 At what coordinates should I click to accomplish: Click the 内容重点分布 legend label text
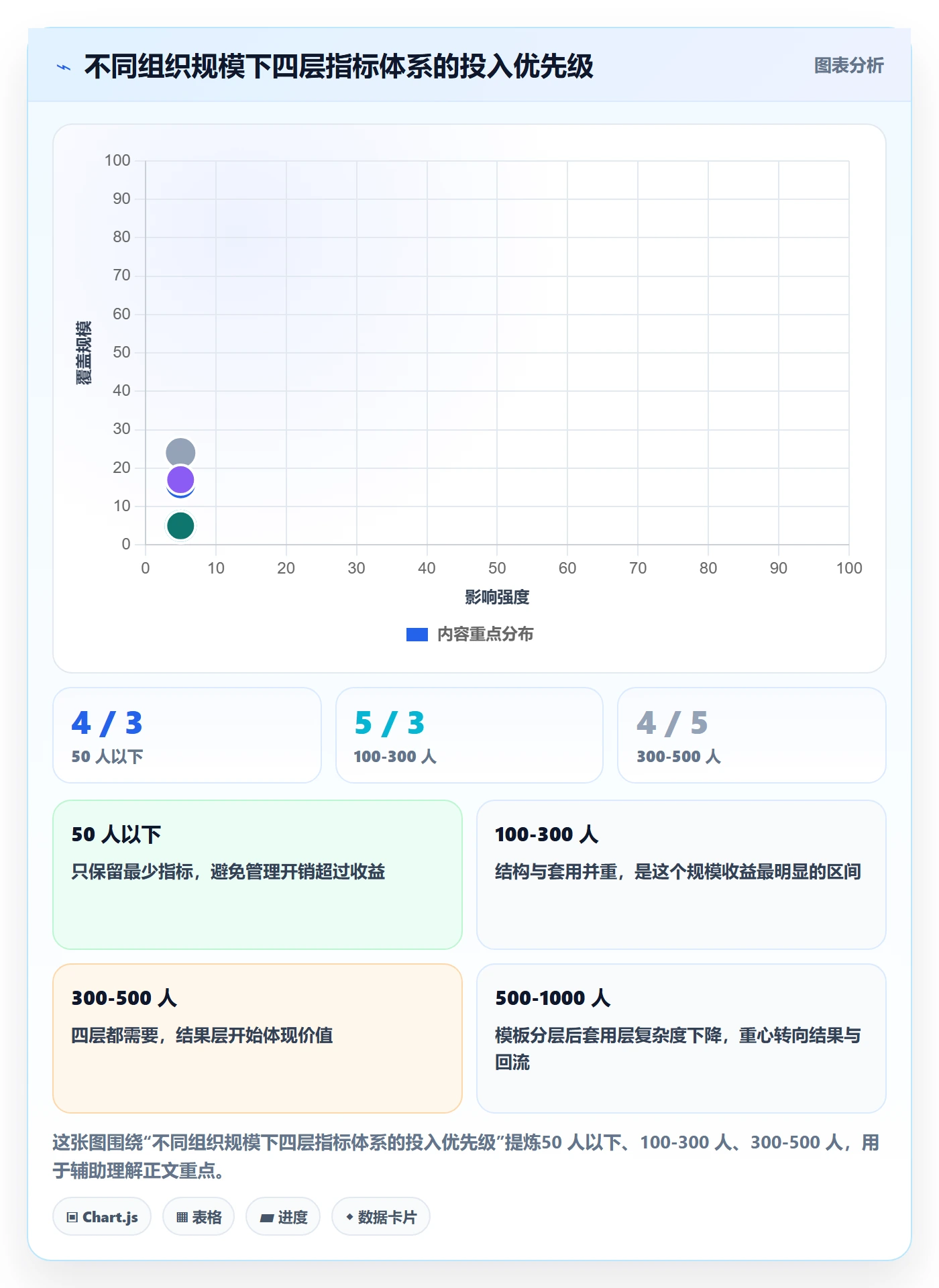click(486, 635)
